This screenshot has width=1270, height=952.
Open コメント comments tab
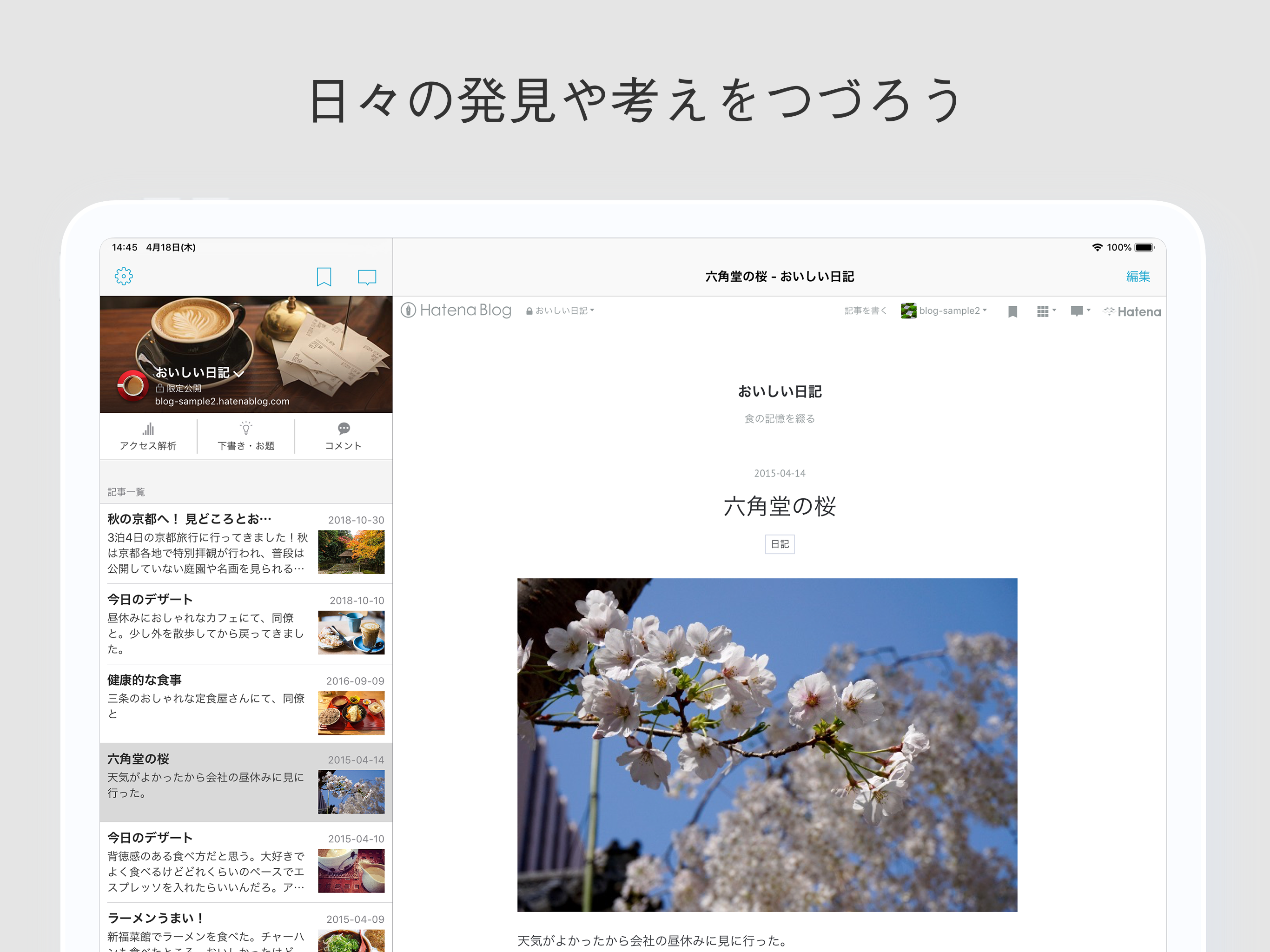tap(344, 437)
